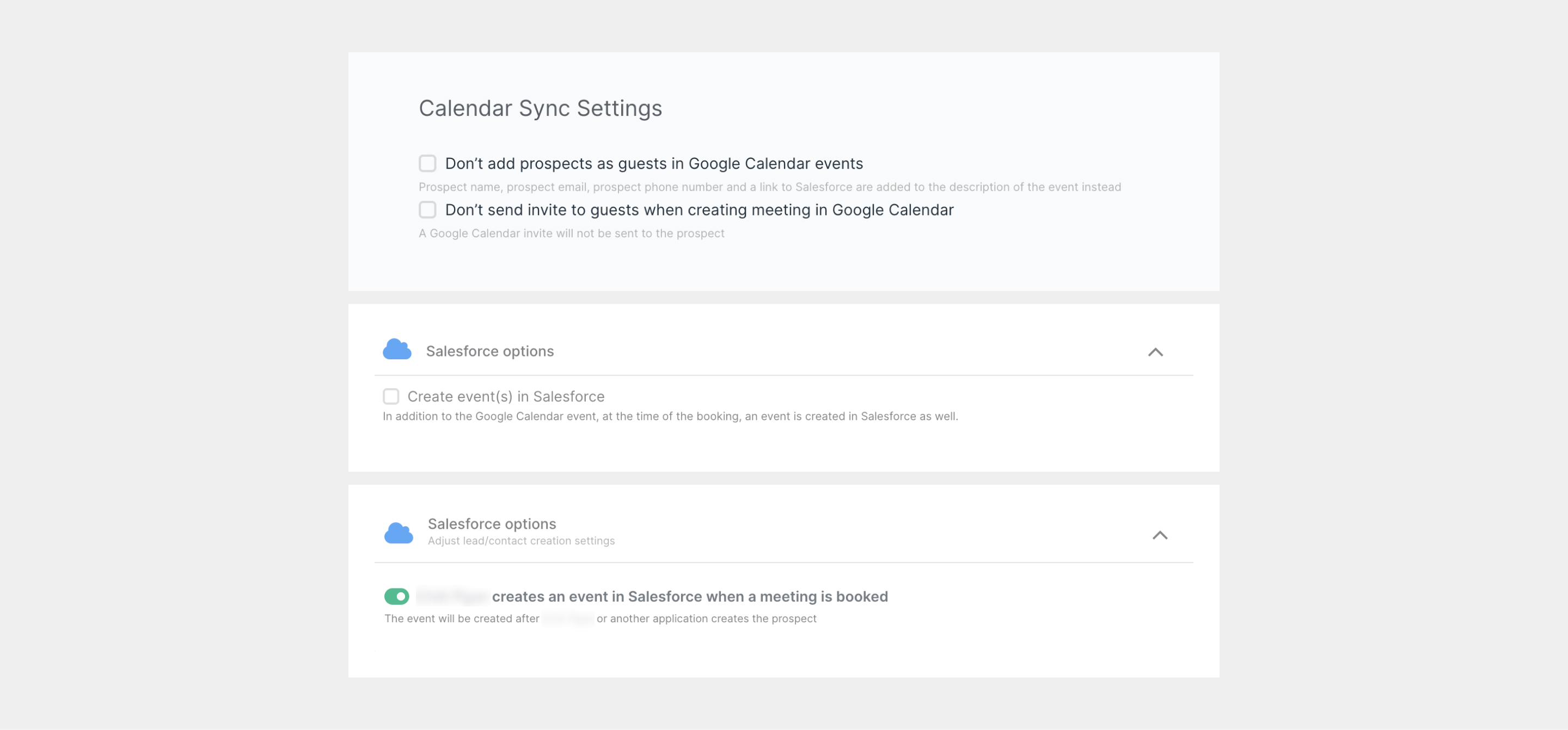Click "A Google Calendar invite will not be sent" hint

[x=571, y=233]
